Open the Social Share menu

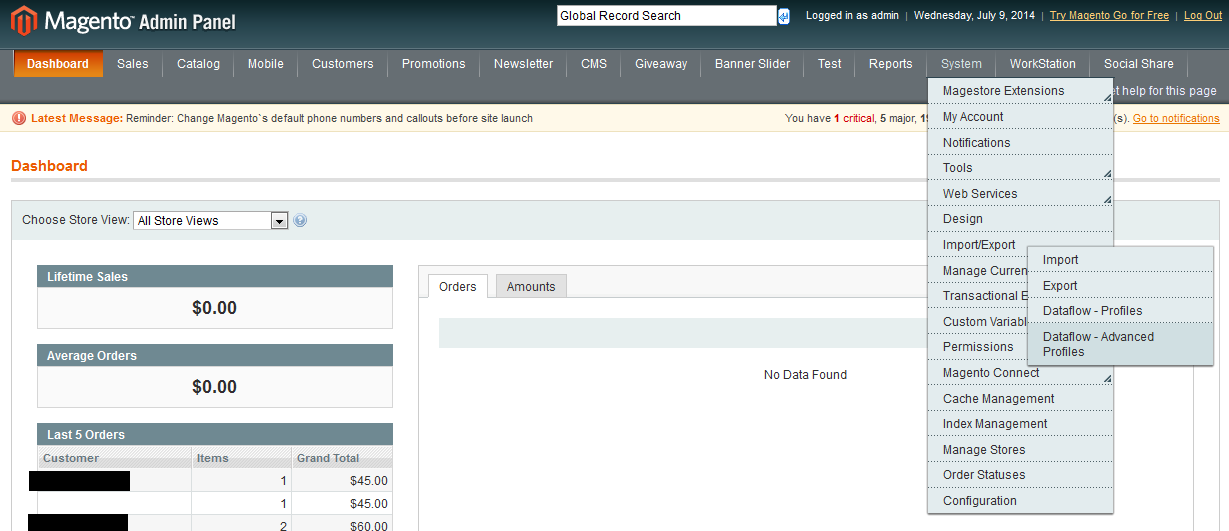point(1139,64)
